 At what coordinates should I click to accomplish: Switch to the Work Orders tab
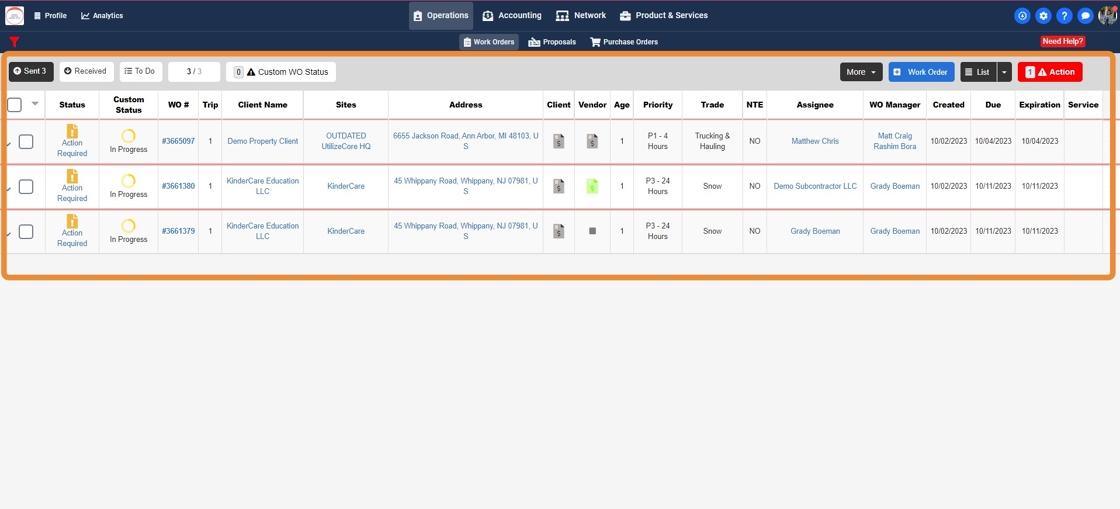pos(489,42)
